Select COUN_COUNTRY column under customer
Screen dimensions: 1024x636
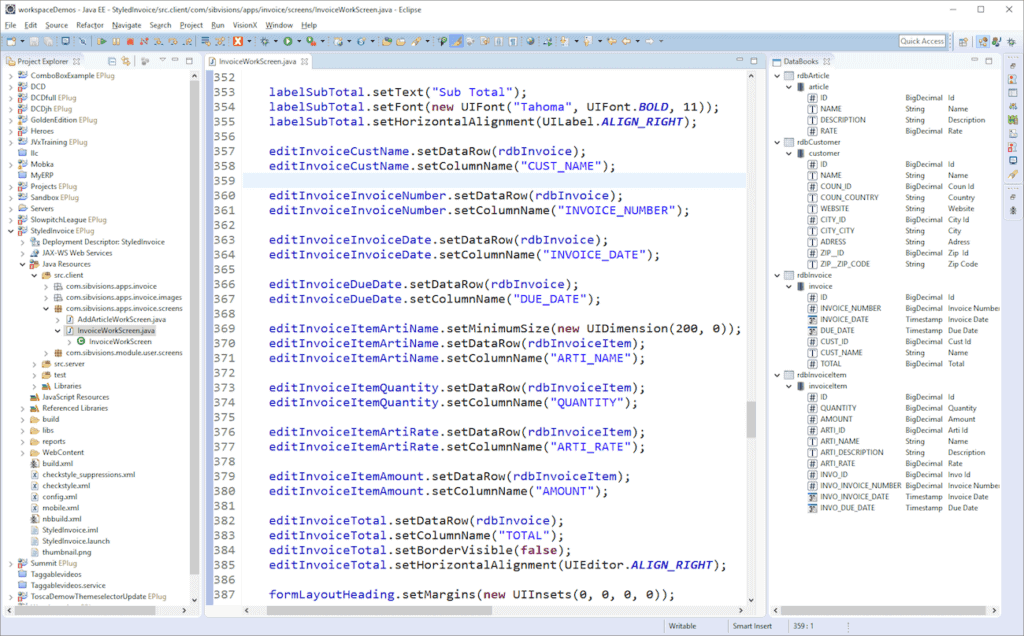pos(849,198)
